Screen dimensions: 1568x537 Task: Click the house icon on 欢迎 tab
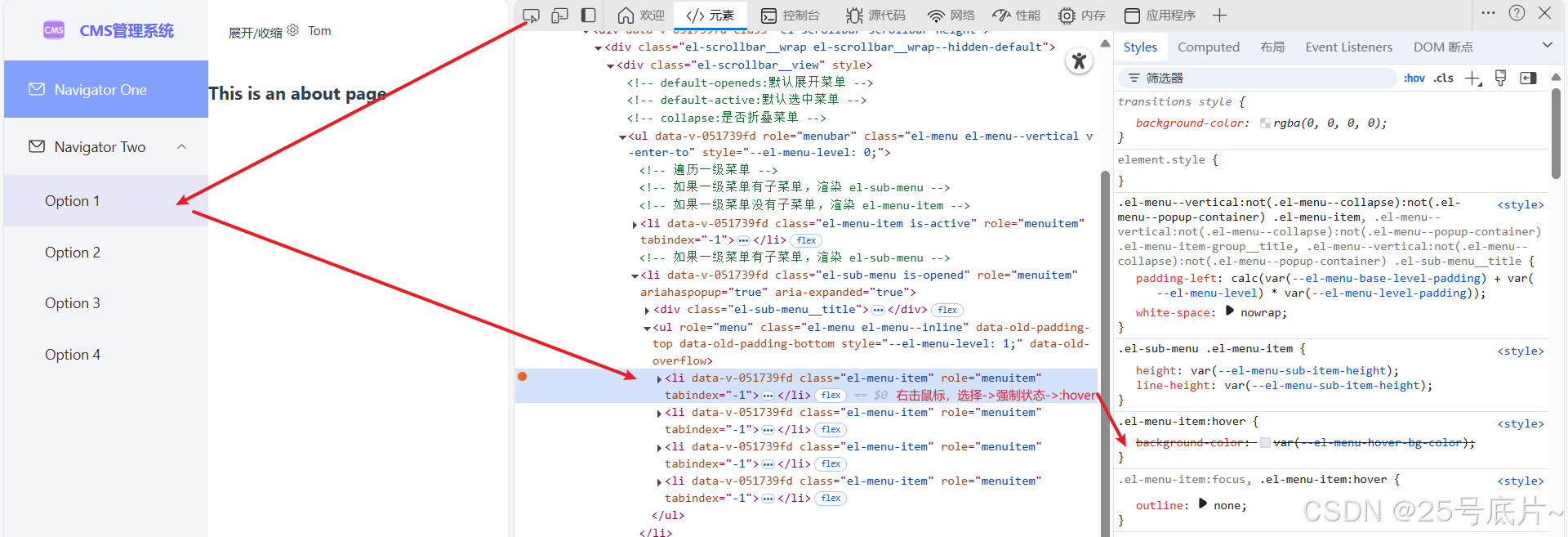[x=626, y=16]
